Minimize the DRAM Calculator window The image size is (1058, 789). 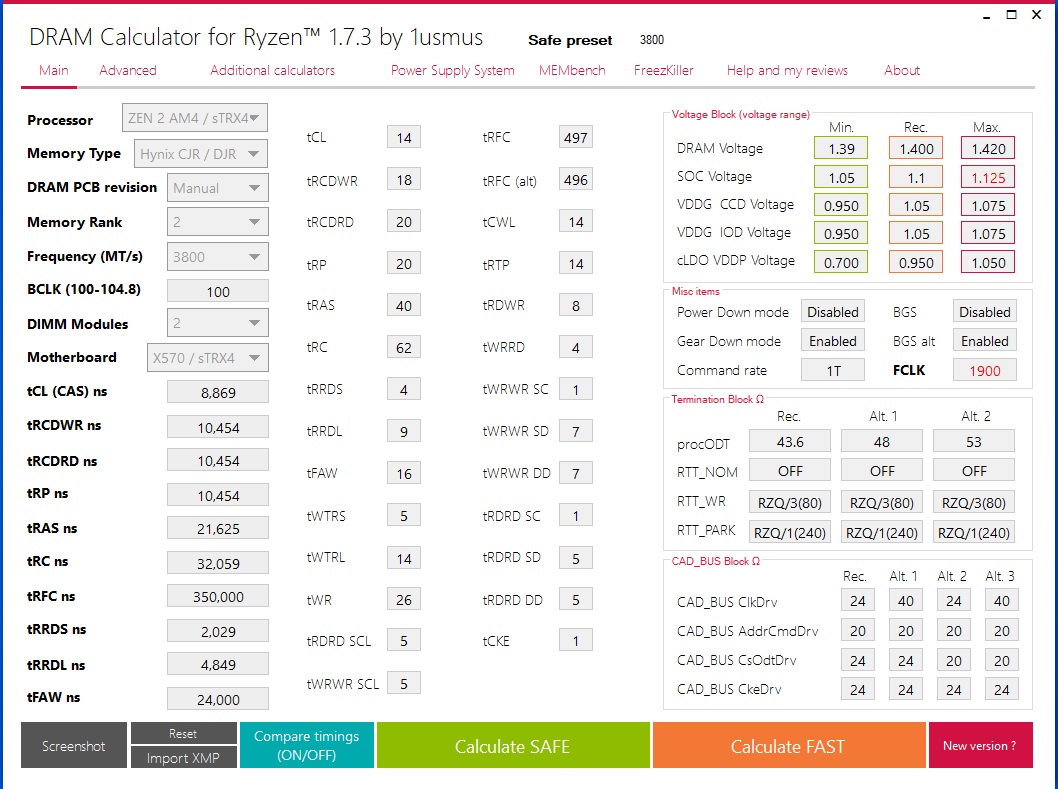point(987,16)
